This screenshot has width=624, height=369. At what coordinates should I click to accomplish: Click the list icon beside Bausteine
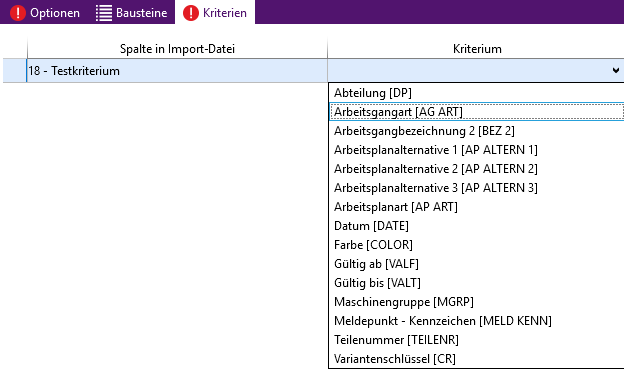103,13
